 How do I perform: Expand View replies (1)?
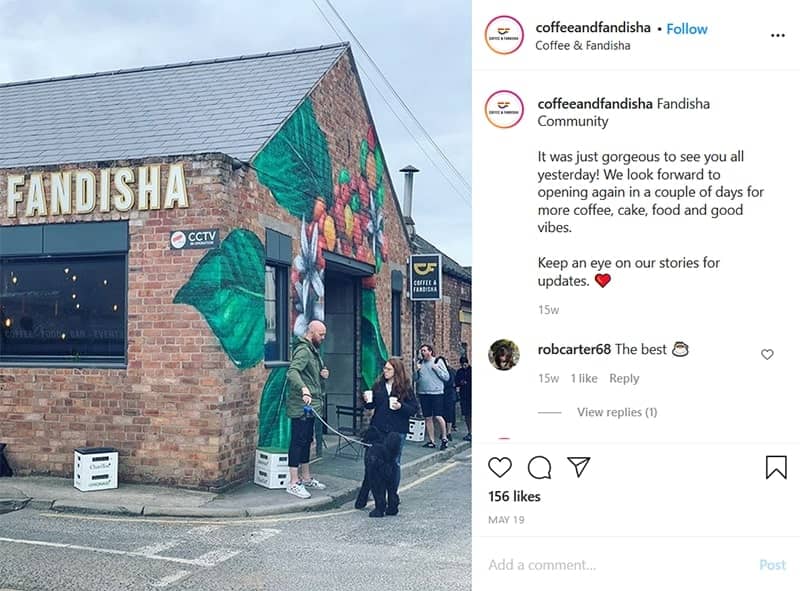coord(617,412)
